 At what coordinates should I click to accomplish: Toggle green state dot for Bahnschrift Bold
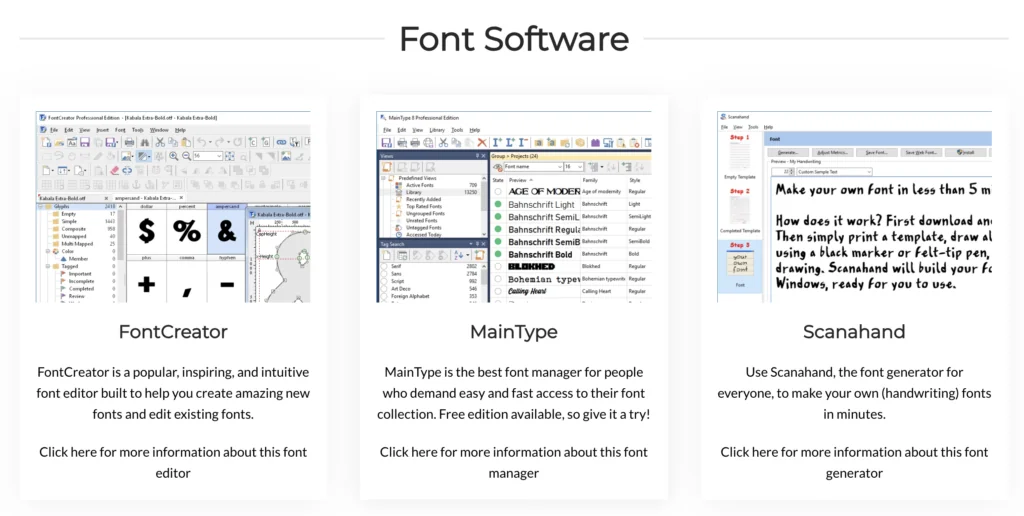click(498, 254)
